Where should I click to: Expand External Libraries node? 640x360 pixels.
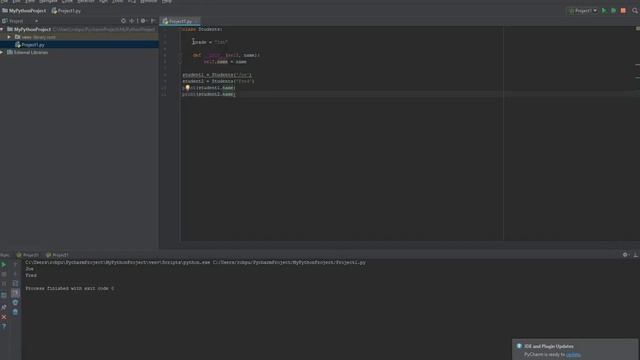coord(2,53)
